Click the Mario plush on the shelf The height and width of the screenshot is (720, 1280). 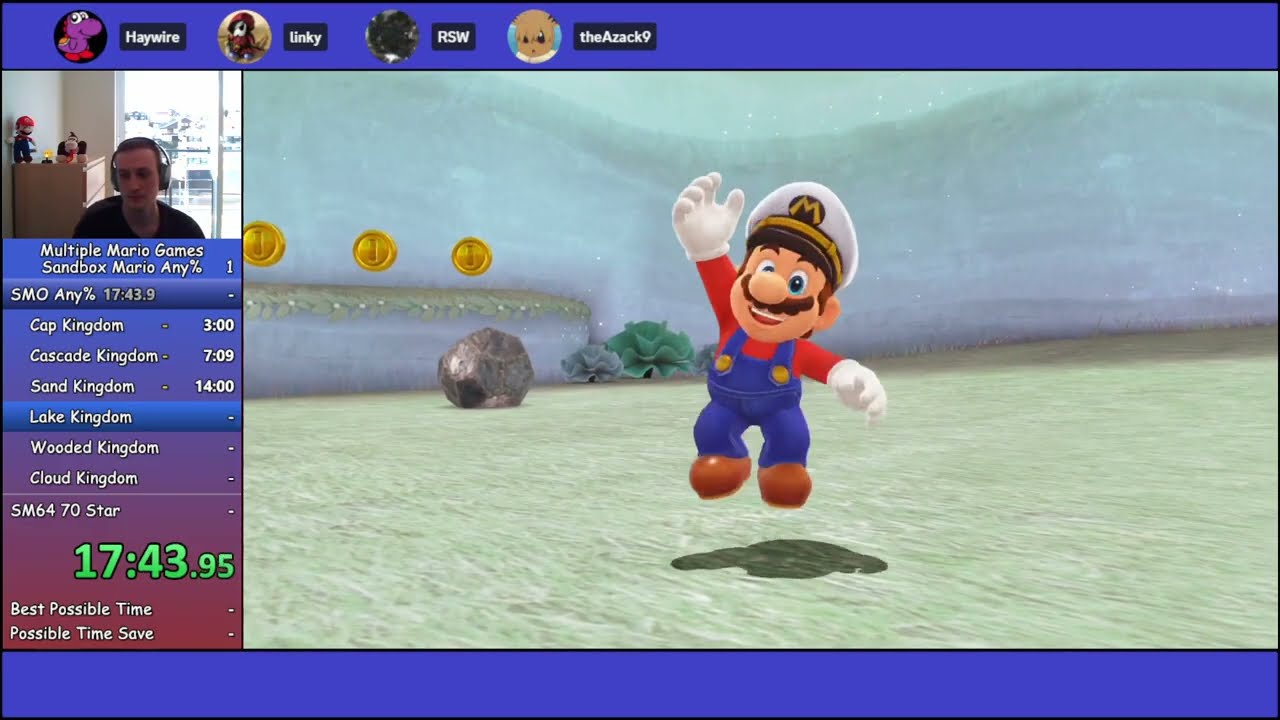coord(23,138)
